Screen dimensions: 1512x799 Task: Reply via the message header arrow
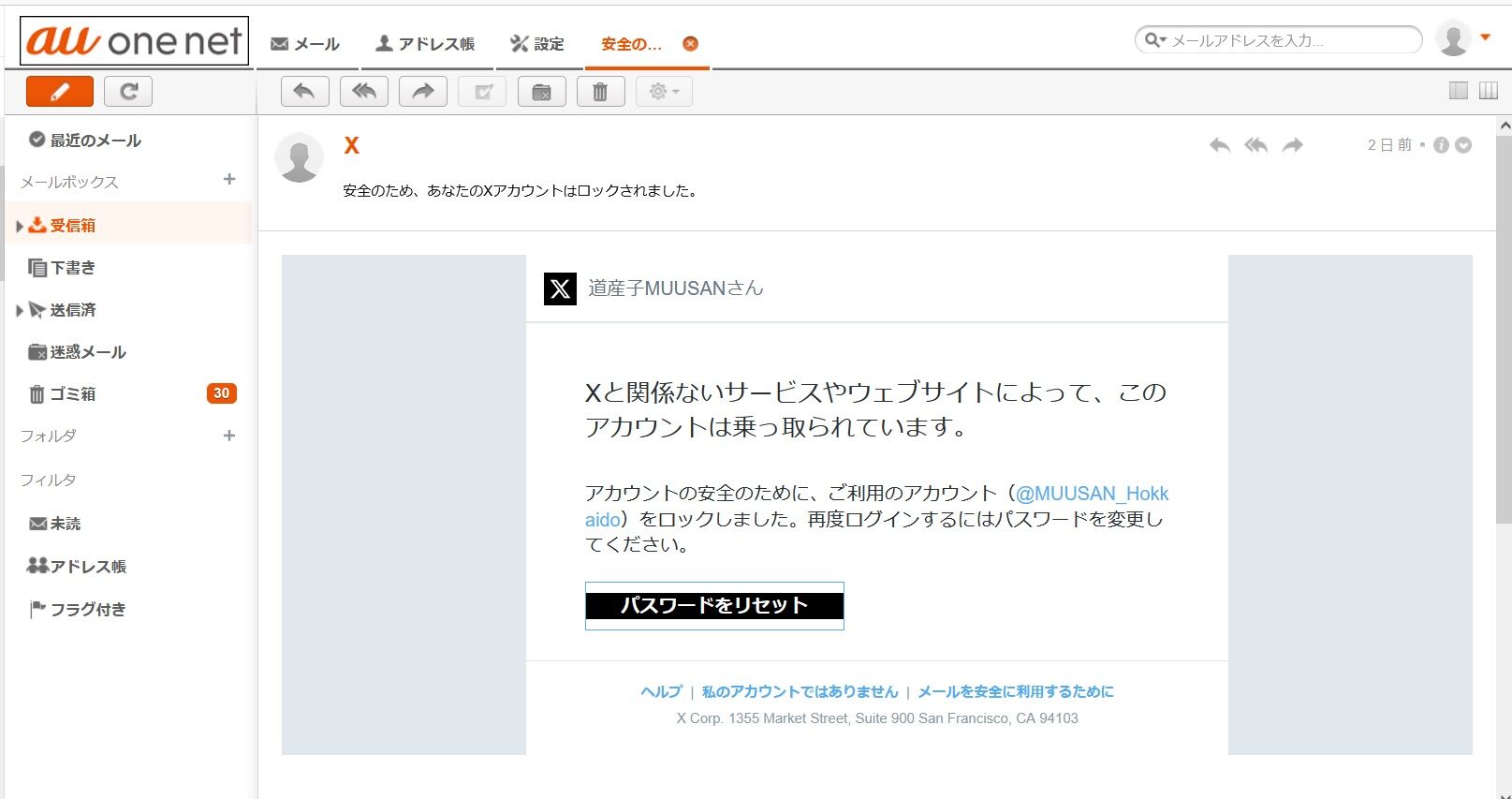point(1220,145)
